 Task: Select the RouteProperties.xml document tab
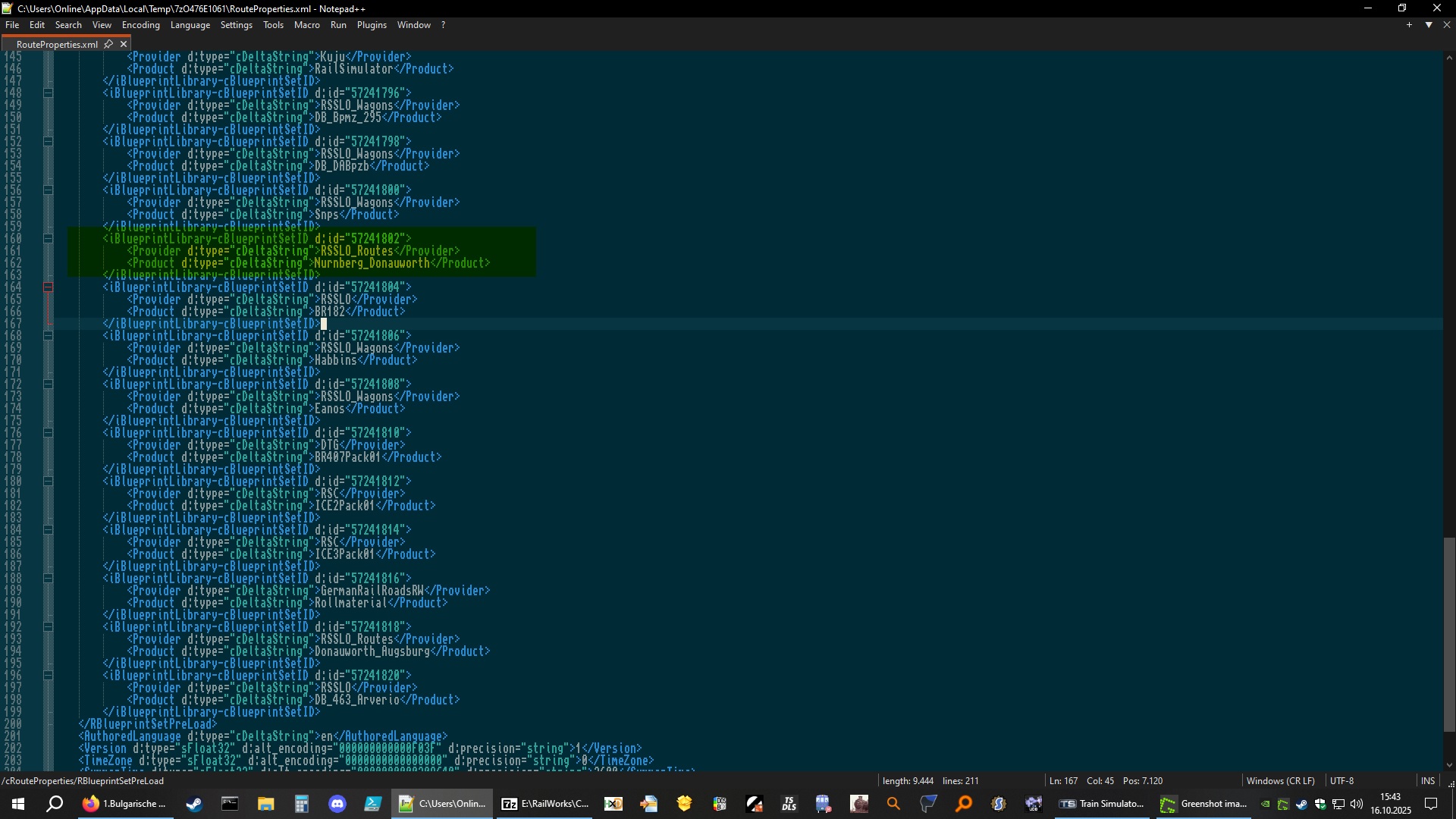(x=57, y=44)
